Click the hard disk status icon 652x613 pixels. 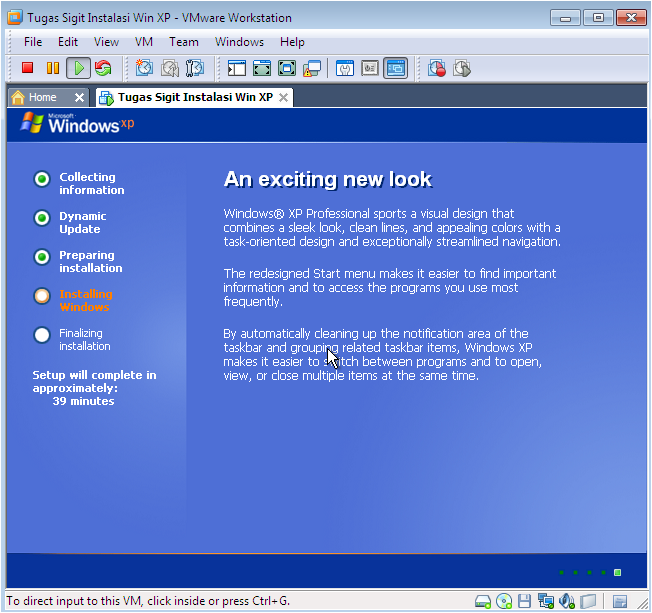point(483,601)
